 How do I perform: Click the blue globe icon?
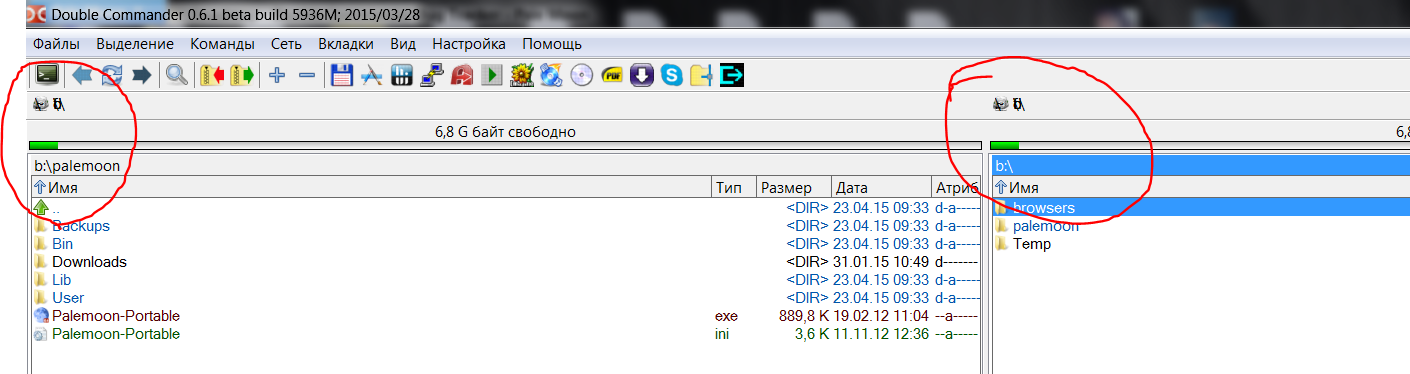[x=551, y=75]
